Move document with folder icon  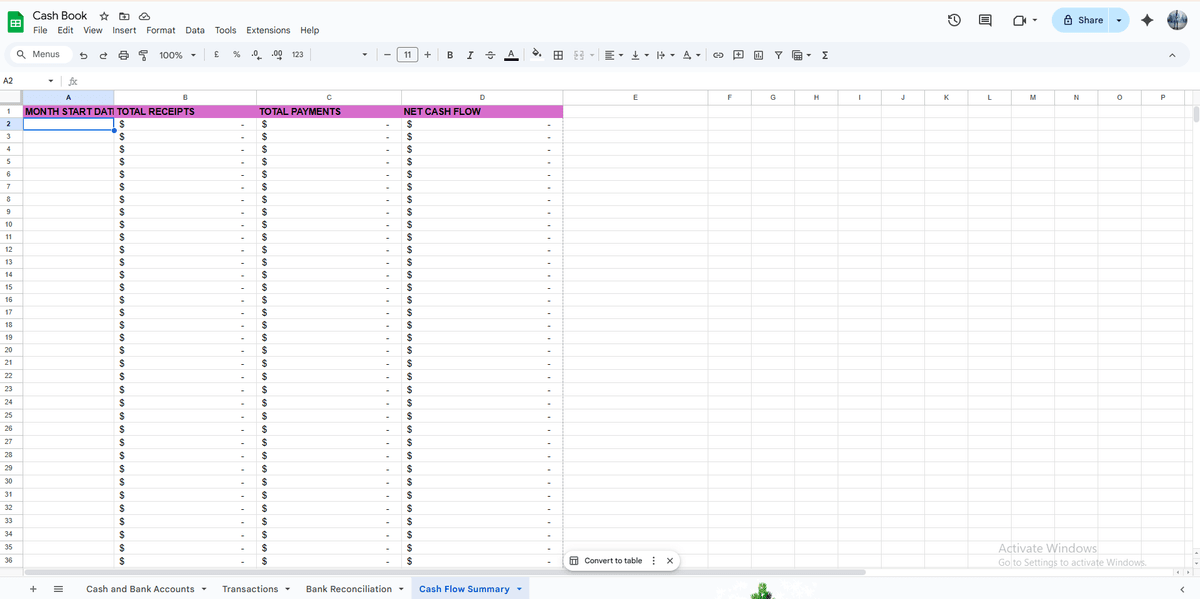[124, 16]
